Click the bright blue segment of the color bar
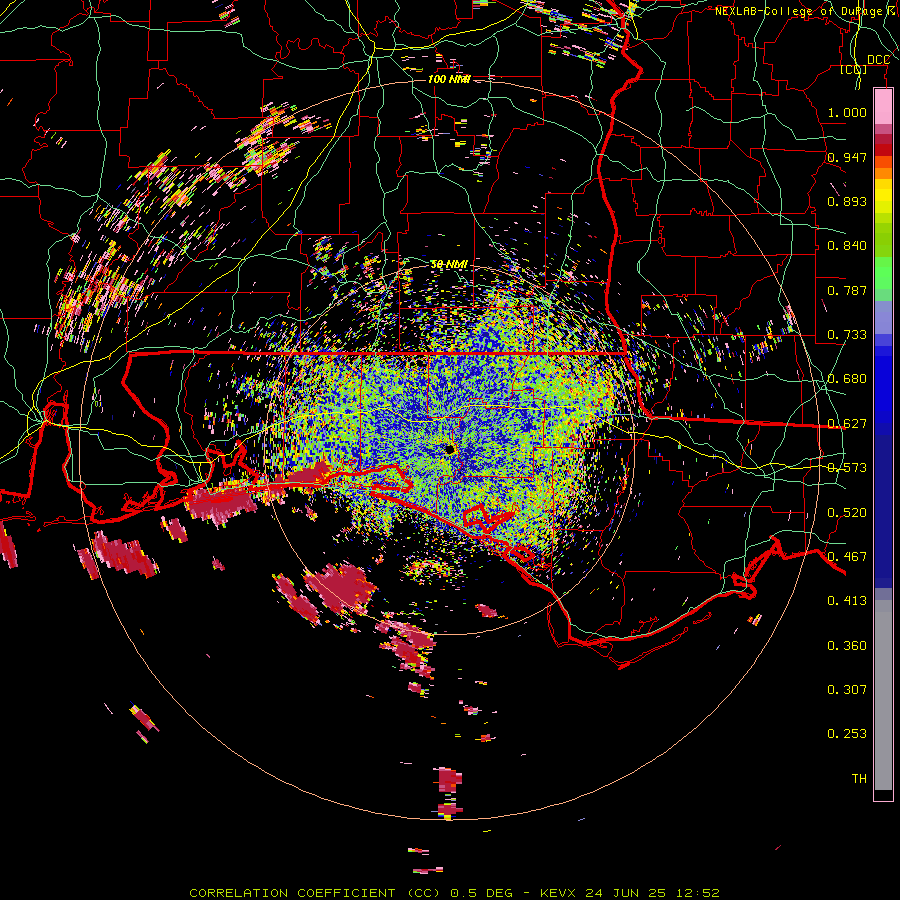Image resolution: width=900 pixels, height=900 pixels. click(883, 390)
